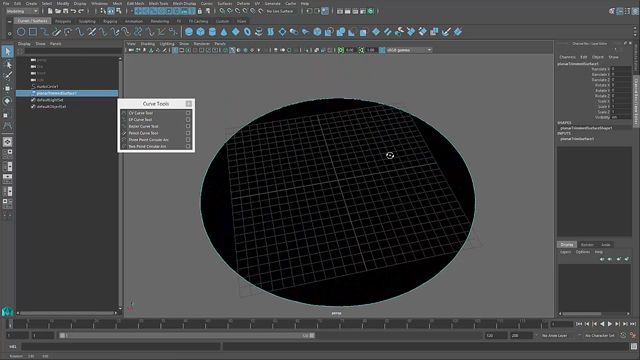The height and width of the screenshot is (360, 640).
Task: Create a NURBS cylinder from the shelf
Action: (212, 31)
